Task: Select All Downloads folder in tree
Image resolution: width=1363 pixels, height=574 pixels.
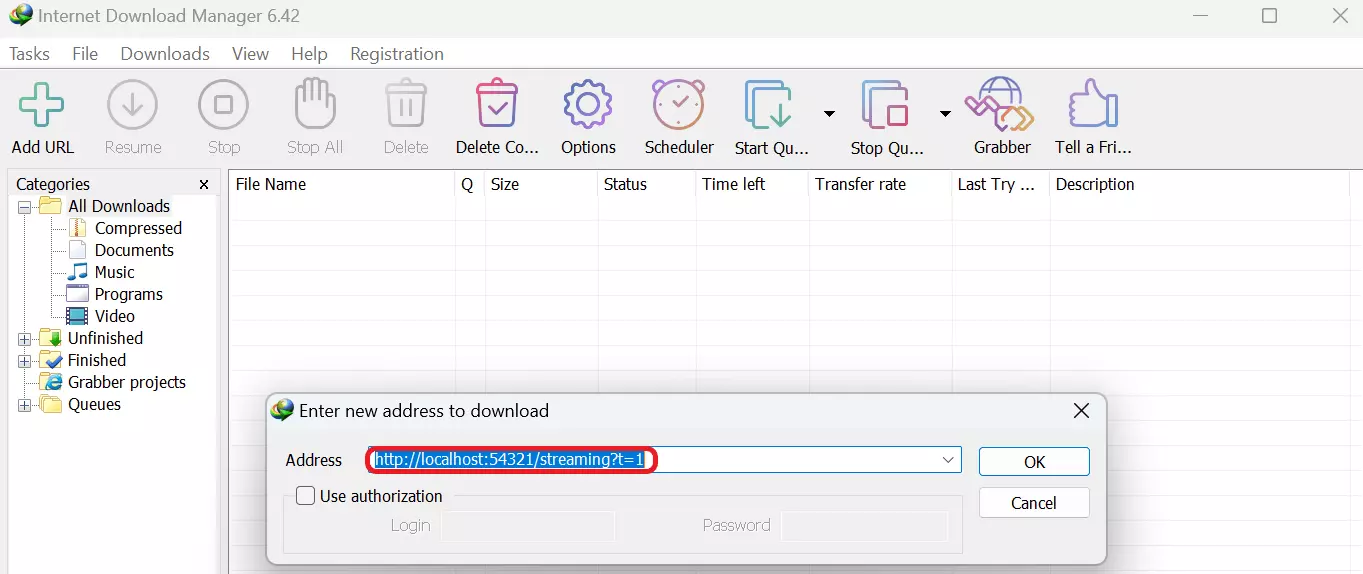Action: click(x=118, y=206)
